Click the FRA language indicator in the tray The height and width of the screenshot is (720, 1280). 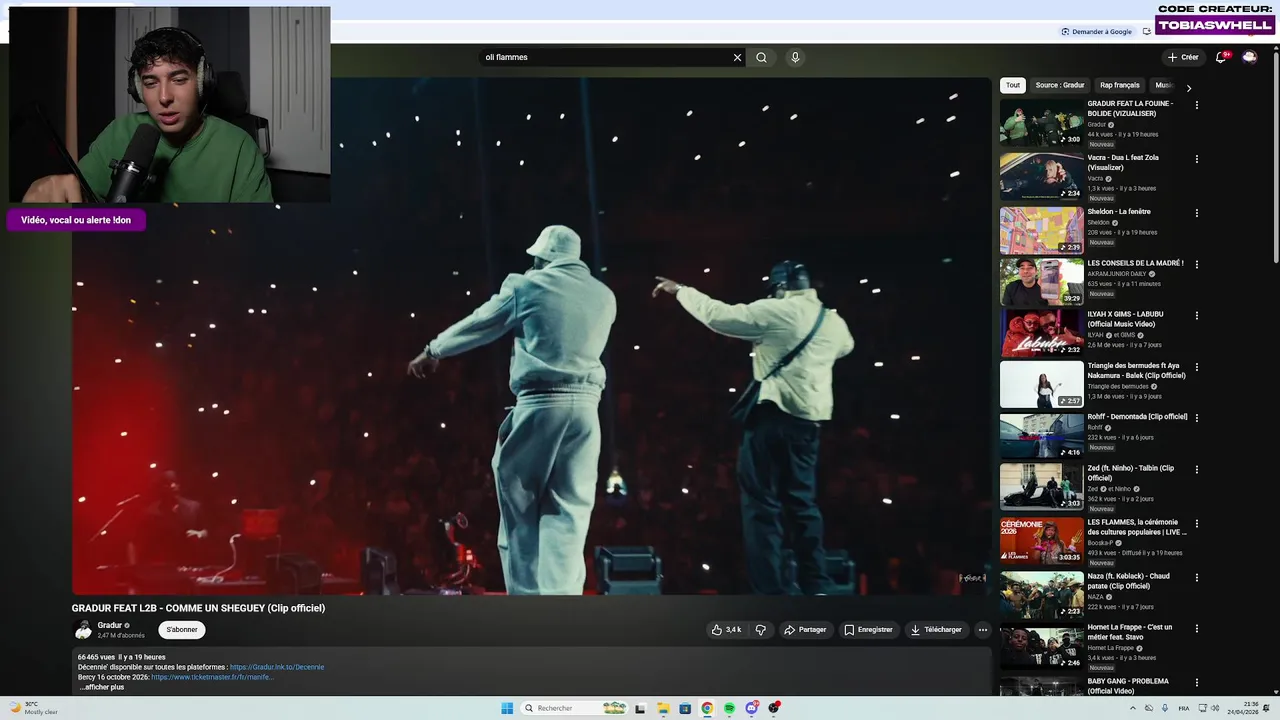[1184, 708]
